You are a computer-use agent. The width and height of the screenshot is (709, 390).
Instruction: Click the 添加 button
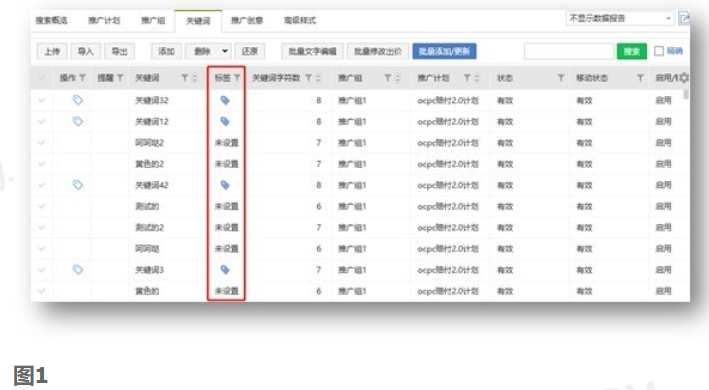[x=166, y=51]
